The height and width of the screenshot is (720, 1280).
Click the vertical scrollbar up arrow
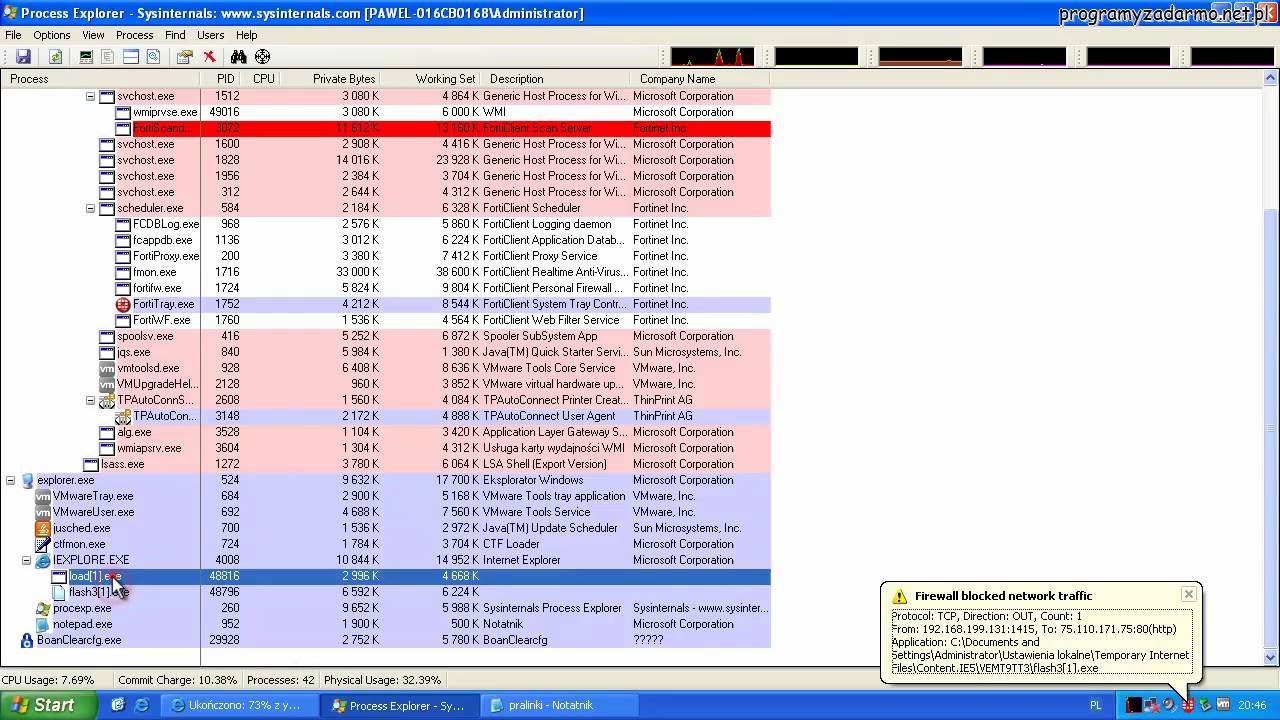click(x=1271, y=79)
